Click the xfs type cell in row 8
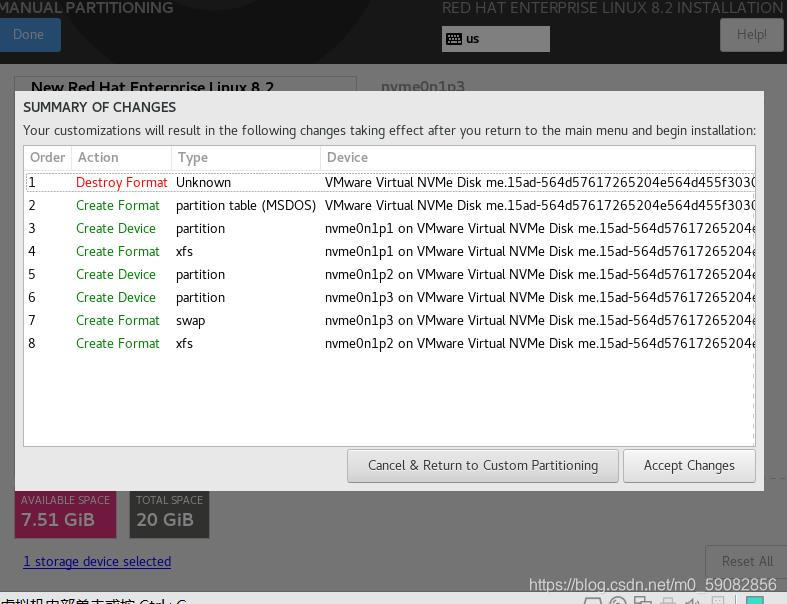The height and width of the screenshot is (604, 787). click(184, 344)
